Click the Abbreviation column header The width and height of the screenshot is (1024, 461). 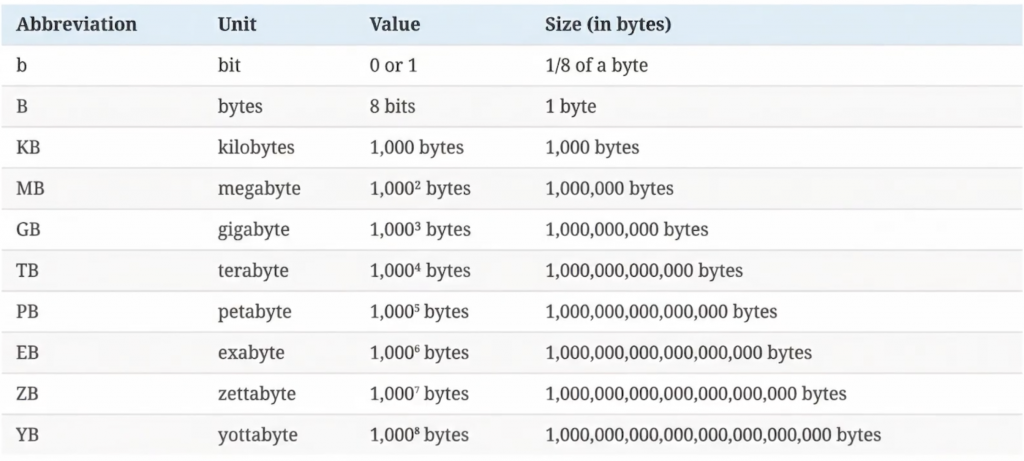click(76, 24)
